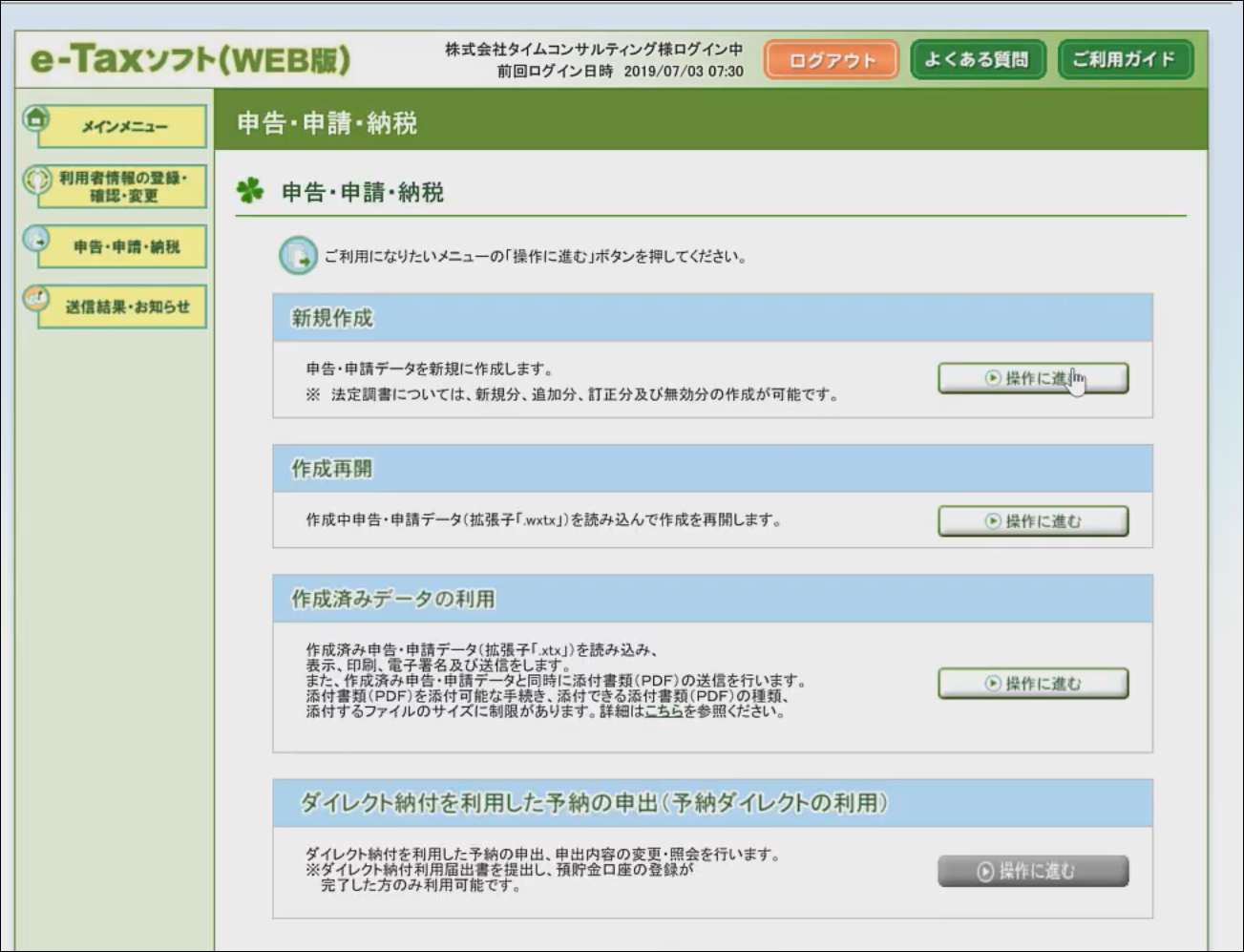The width and height of the screenshot is (1244, 952).
Task: Click the text 申告・申請データを新規に作成します。
Action: point(430,369)
